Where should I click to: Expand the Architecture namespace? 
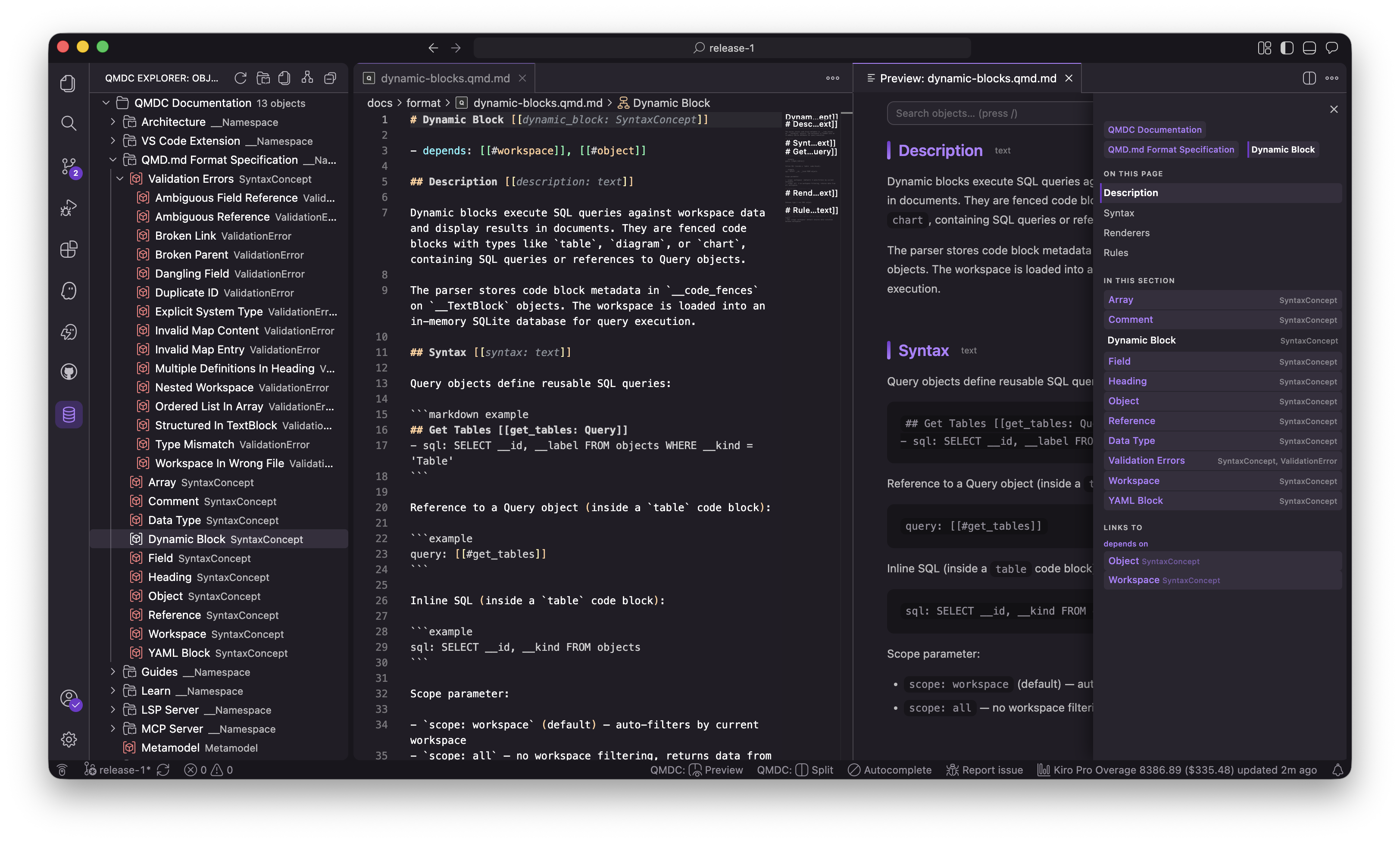coord(112,122)
